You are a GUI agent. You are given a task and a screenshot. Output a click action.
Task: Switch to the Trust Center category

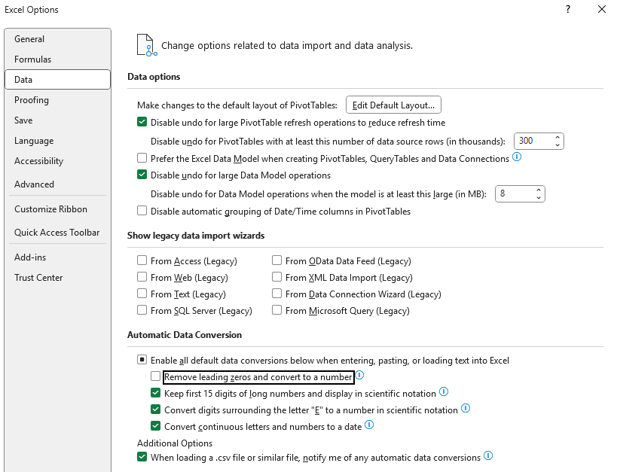click(38, 277)
